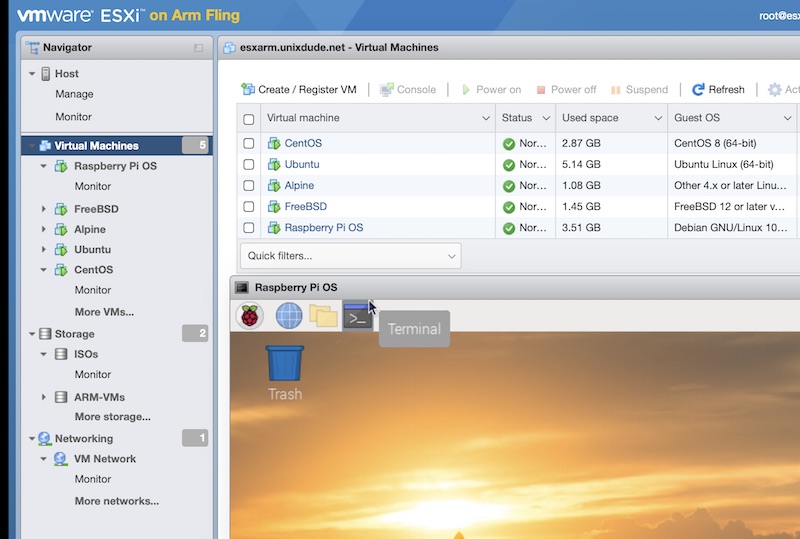Launch the Terminal icon in taskbar
The image size is (800, 539).
(357, 316)
